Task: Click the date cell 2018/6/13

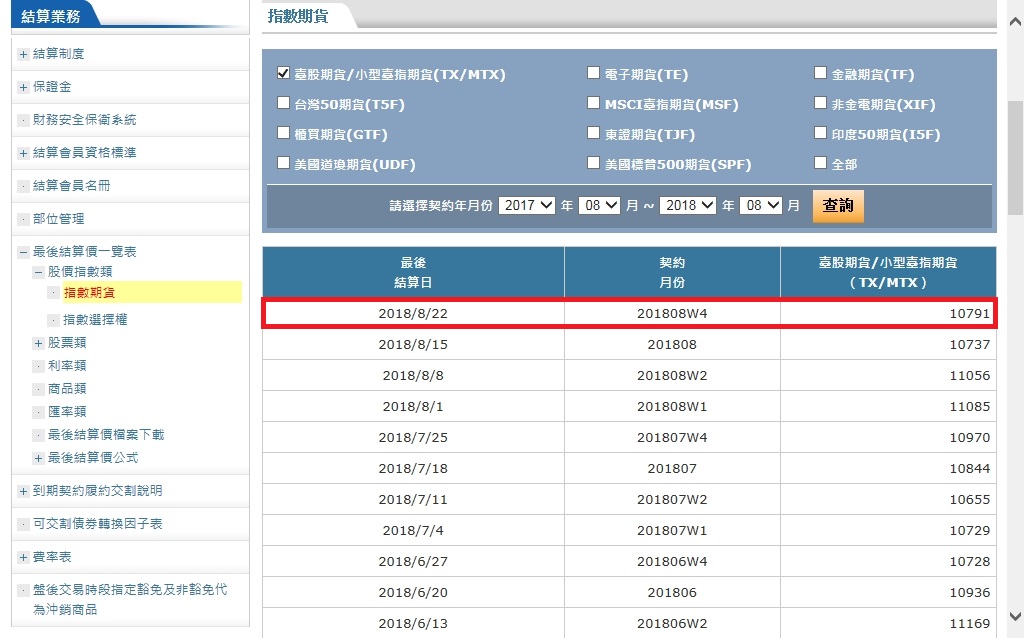Action: (413, 624)
